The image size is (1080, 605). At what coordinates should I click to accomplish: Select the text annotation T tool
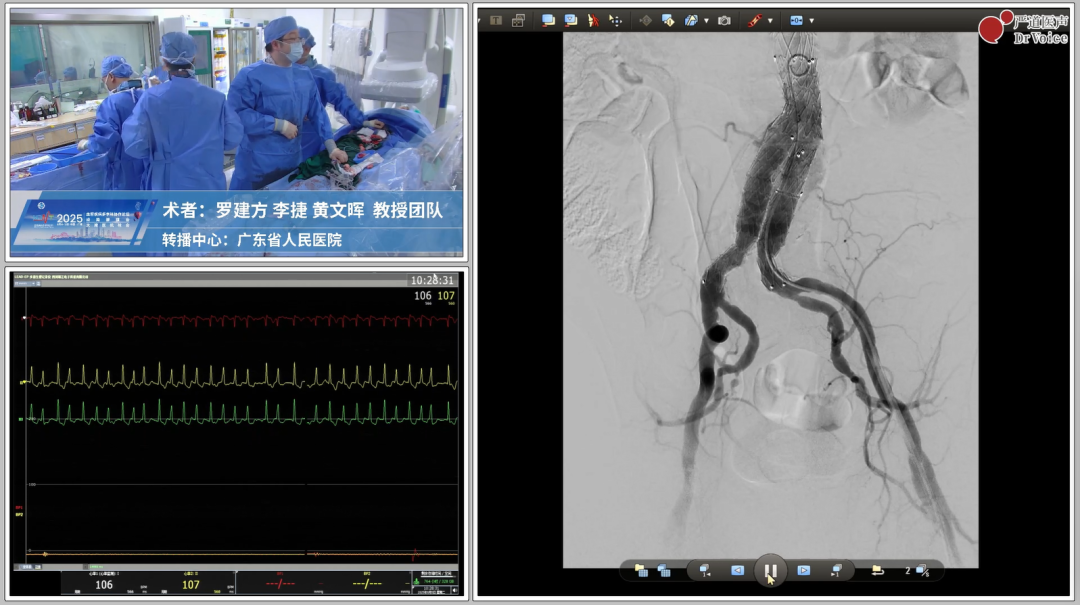(x=495, y=20)
